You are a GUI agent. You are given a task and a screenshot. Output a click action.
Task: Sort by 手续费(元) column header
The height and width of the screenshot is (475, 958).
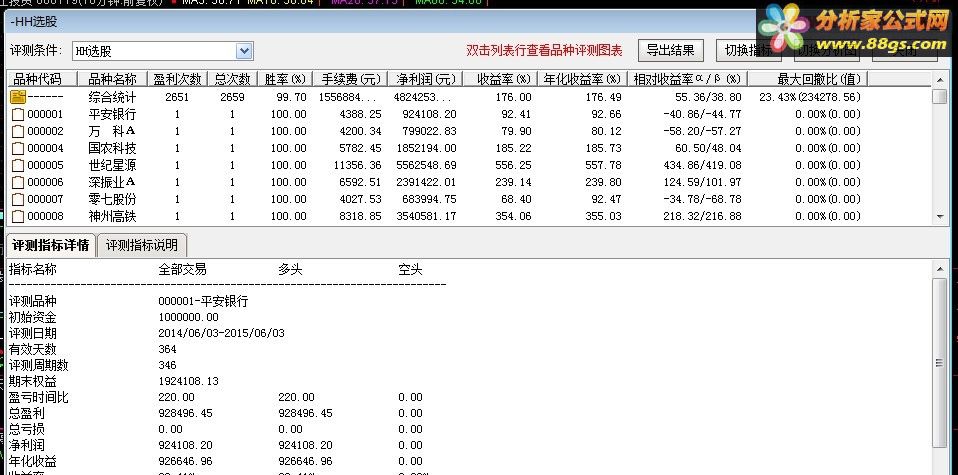tap(350, 79)
